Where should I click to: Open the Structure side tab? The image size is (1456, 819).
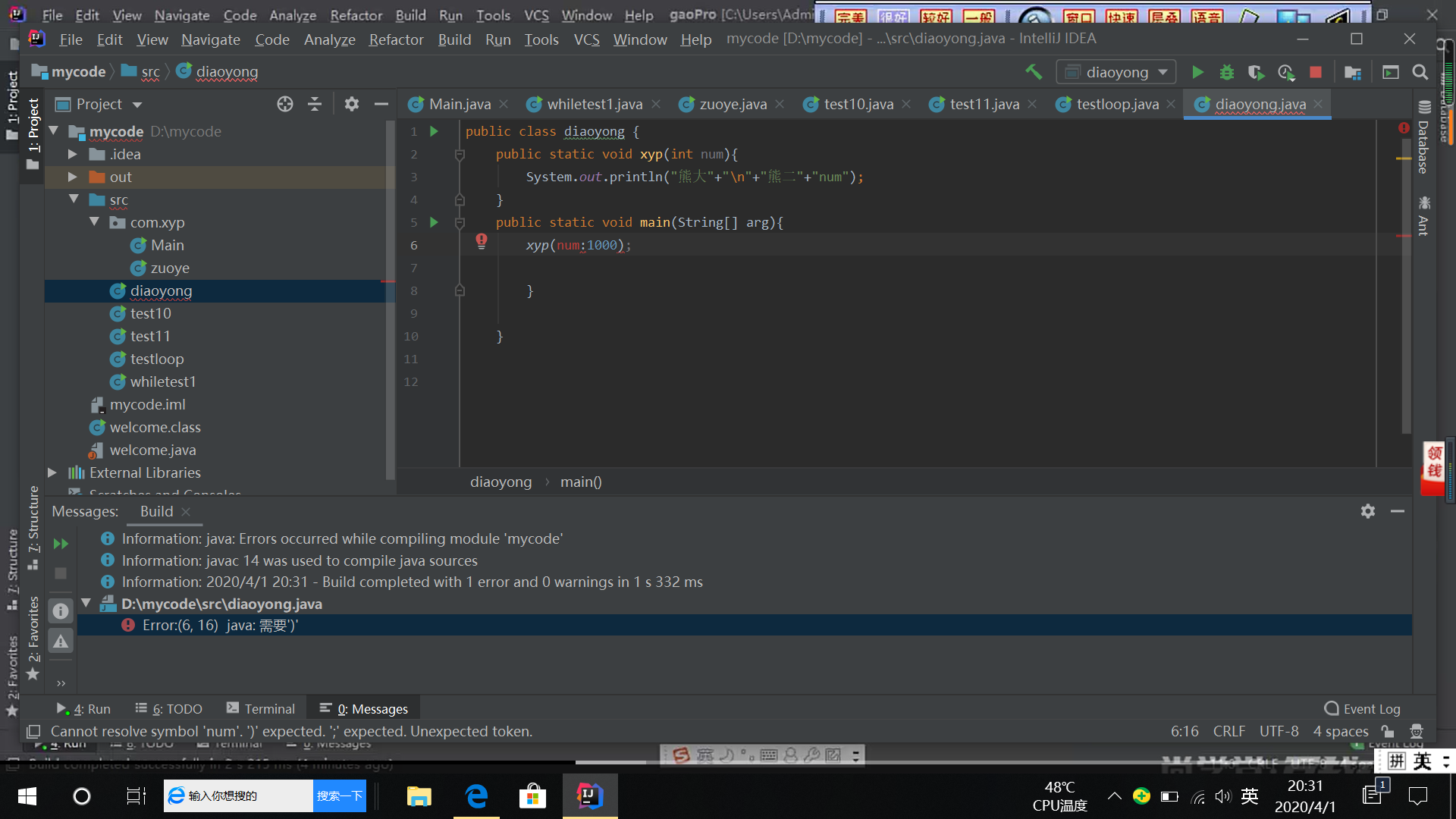tap(33, 527)
